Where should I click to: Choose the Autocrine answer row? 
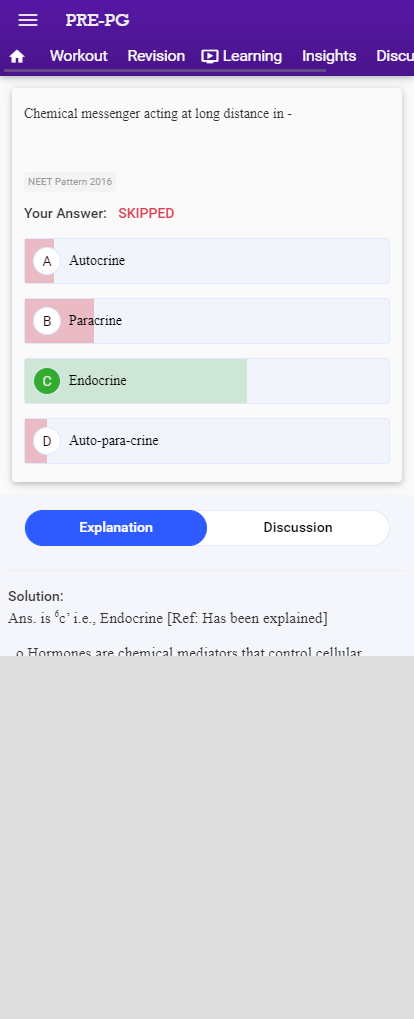point(207,261)
